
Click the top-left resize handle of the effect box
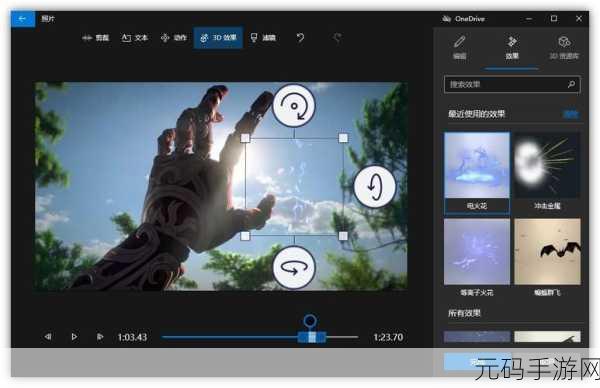(x=245, y=138)
